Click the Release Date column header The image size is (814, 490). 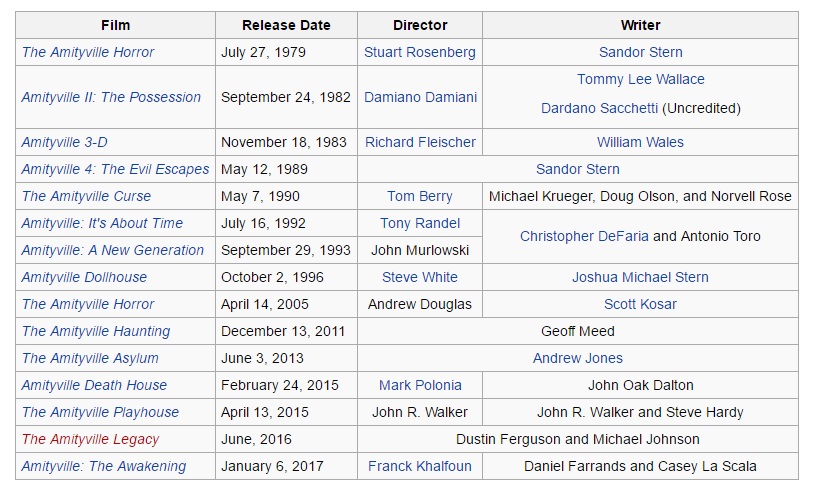[x=286, y=25]
